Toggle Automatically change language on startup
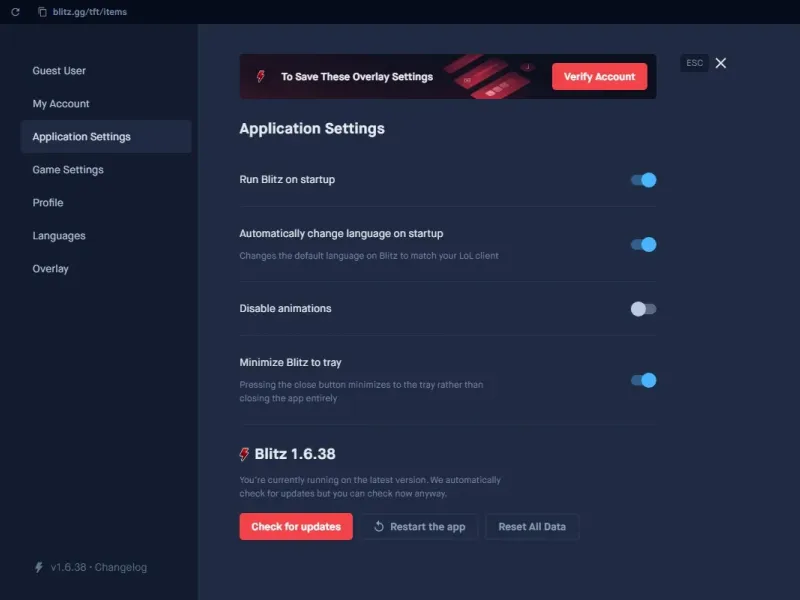This screenshot has width=800, height=600. click(x=643, y=244)
